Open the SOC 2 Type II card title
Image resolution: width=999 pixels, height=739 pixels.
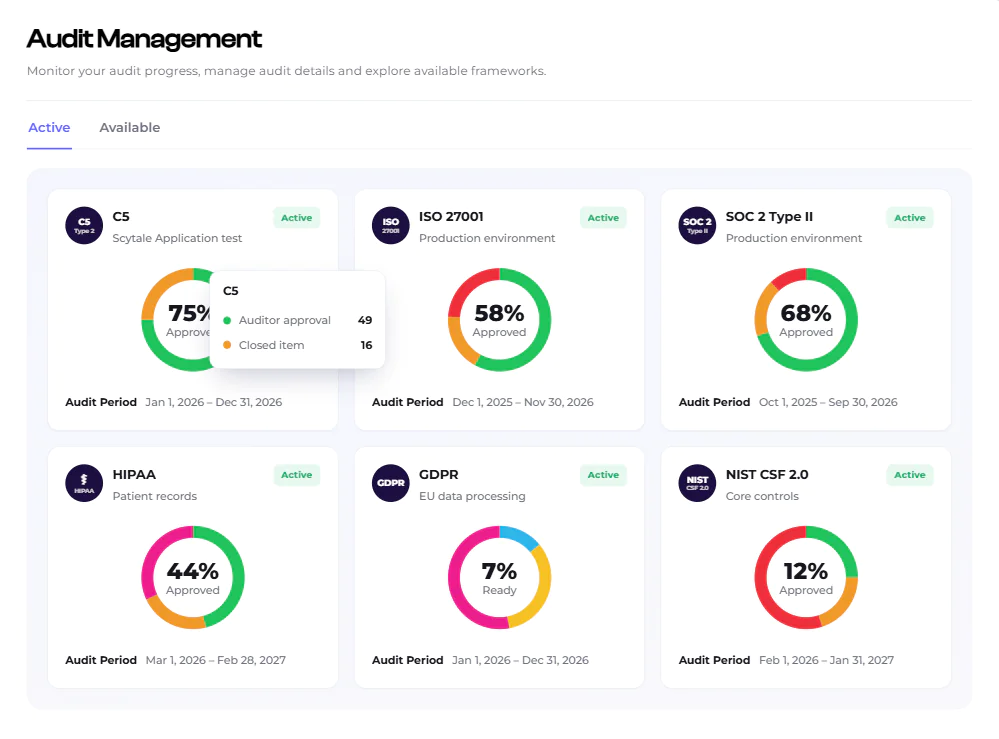click(x=769, y=217)
